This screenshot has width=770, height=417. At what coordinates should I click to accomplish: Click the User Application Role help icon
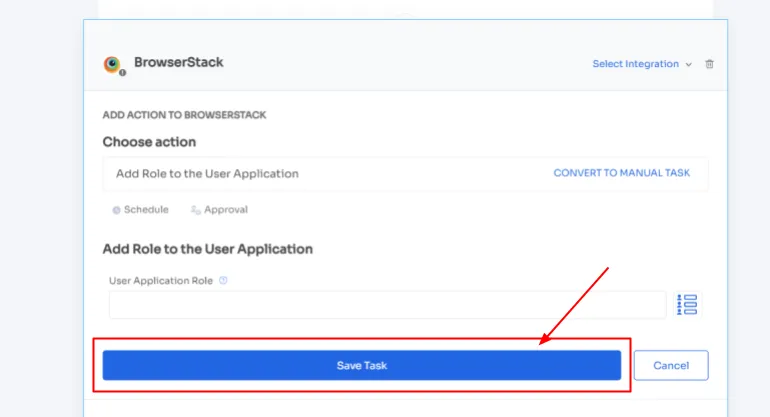223,280
